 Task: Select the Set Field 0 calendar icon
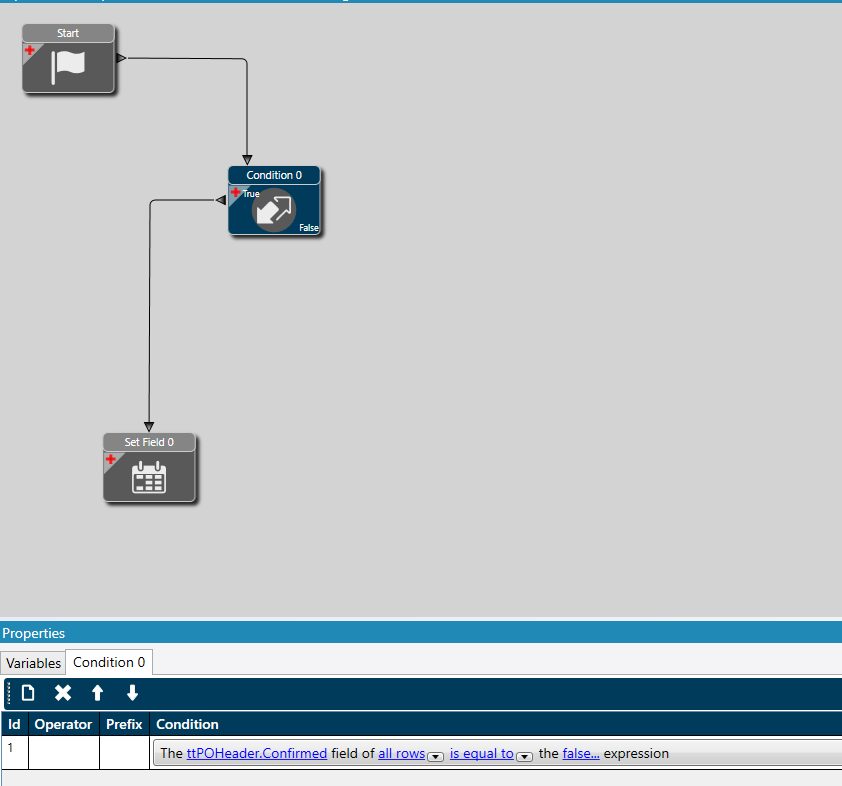(x=149, y=477)
